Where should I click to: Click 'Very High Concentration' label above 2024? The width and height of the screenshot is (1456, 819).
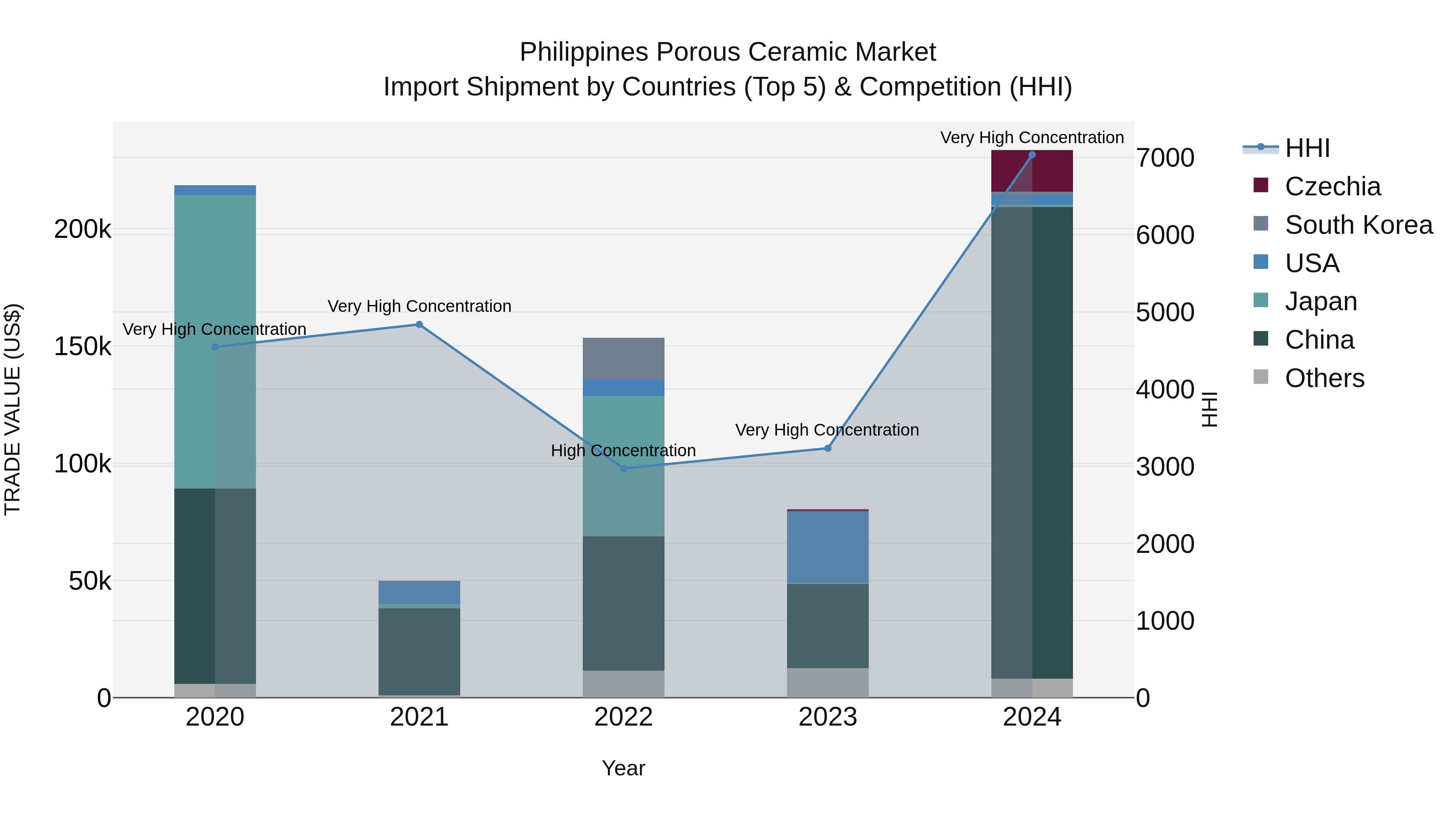pos(1032,138)
